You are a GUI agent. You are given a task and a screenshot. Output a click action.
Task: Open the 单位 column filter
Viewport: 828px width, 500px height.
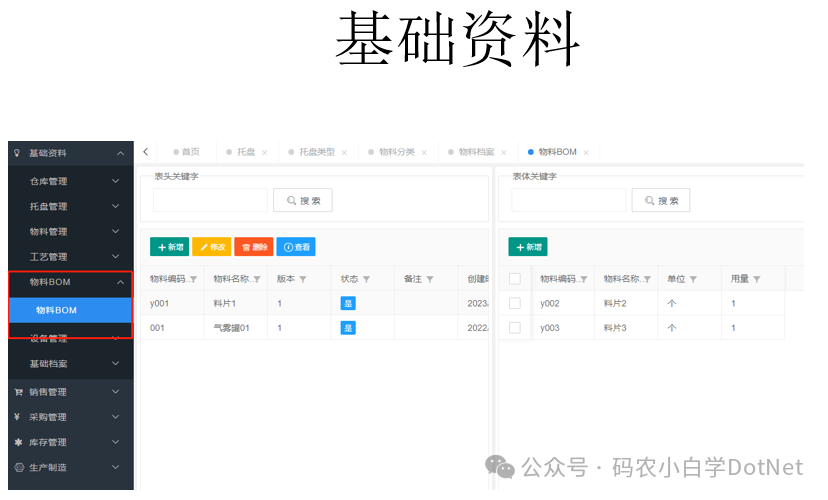pos(694,280)
